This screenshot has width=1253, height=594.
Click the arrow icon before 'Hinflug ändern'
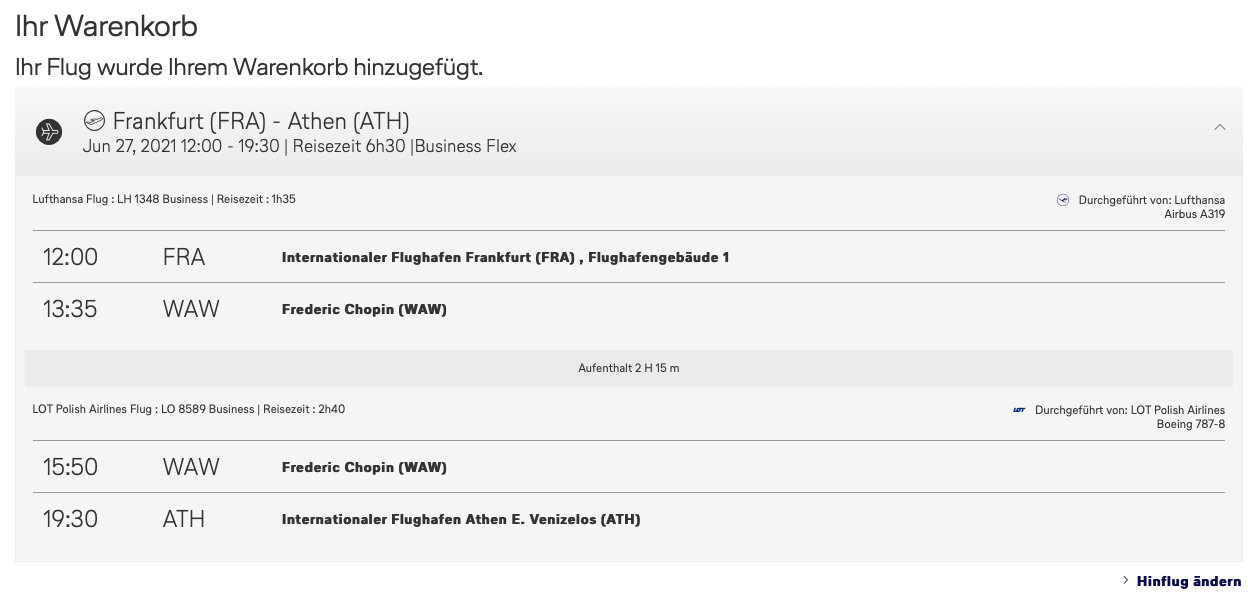1126,580
